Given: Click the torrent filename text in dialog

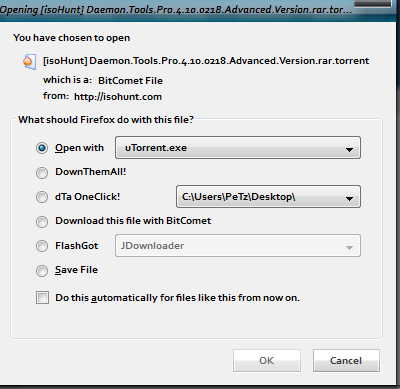Looking at the screenshot, I should click(206, 61).
